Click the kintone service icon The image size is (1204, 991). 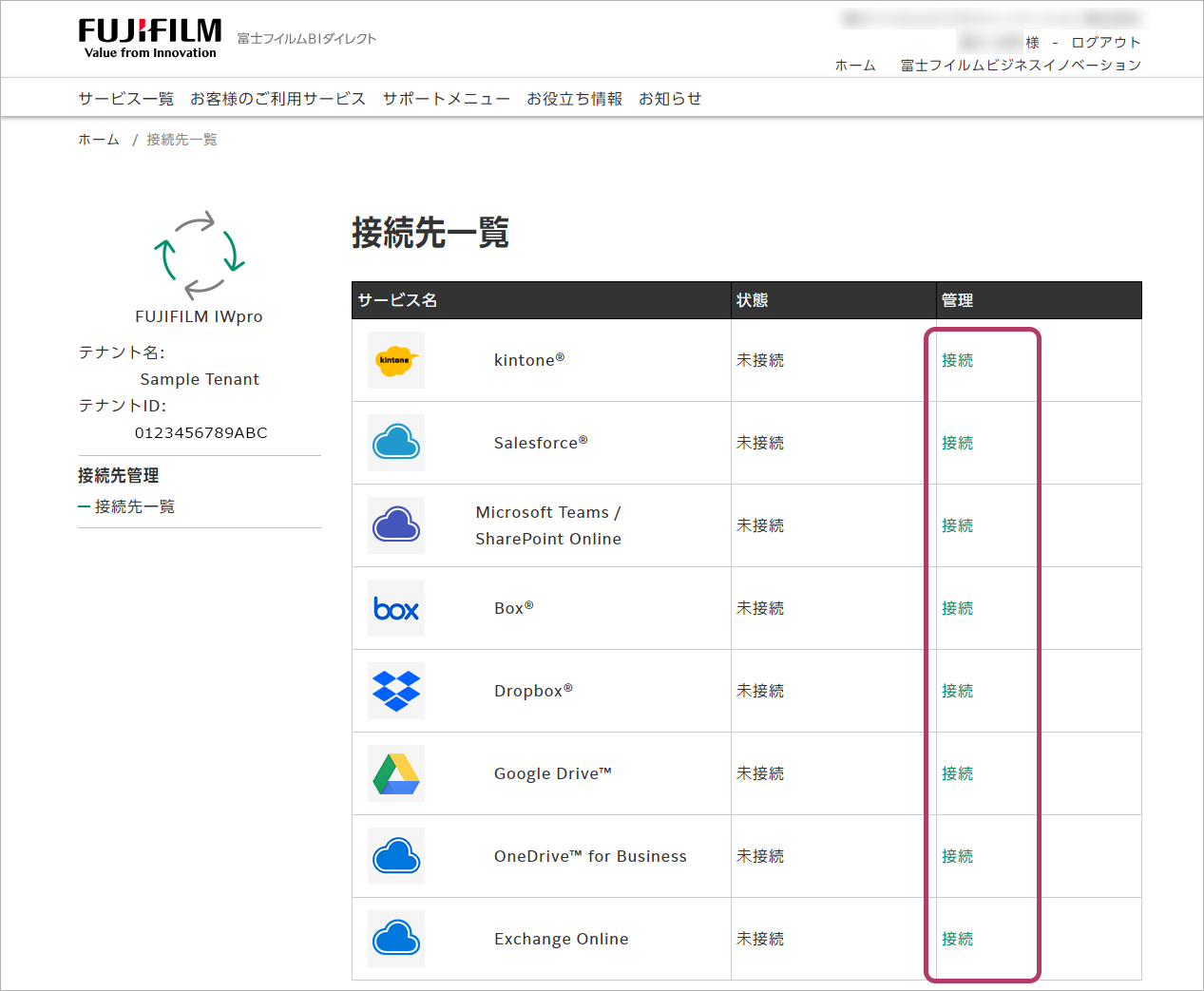pos(396,360)
